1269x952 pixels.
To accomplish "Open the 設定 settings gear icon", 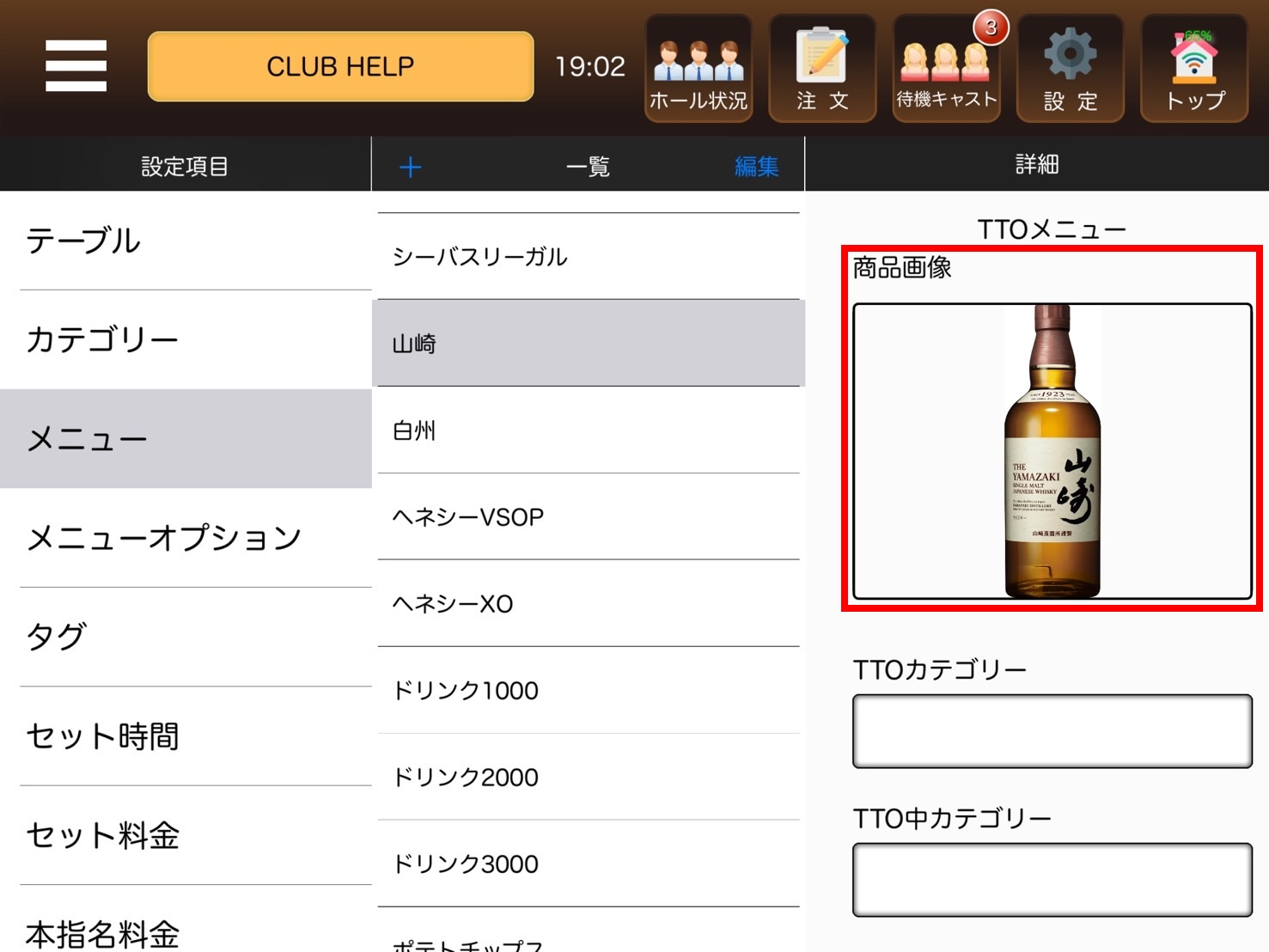I will click(1070, 69).
